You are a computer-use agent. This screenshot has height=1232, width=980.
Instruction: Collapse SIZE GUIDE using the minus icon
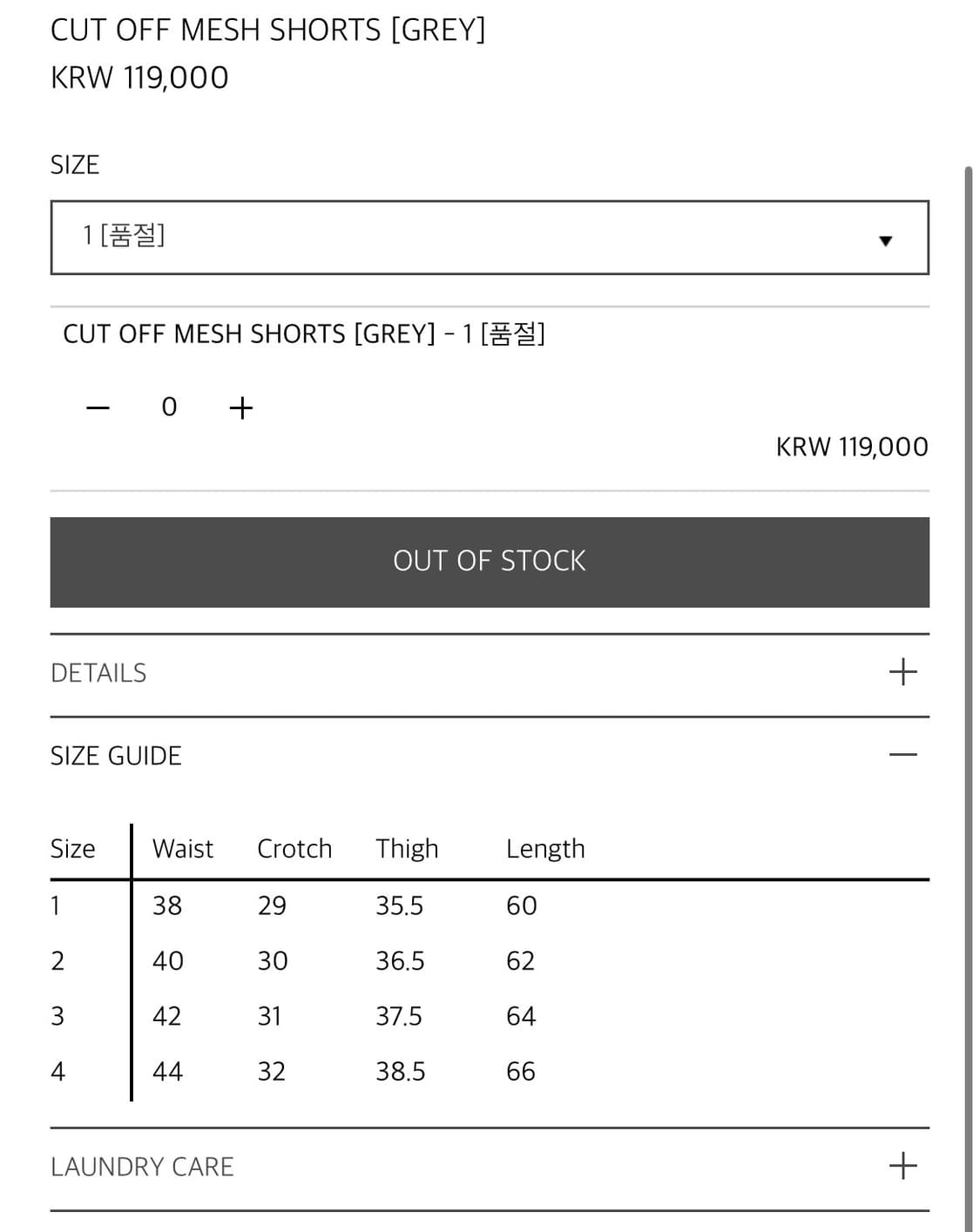(903, 754)
